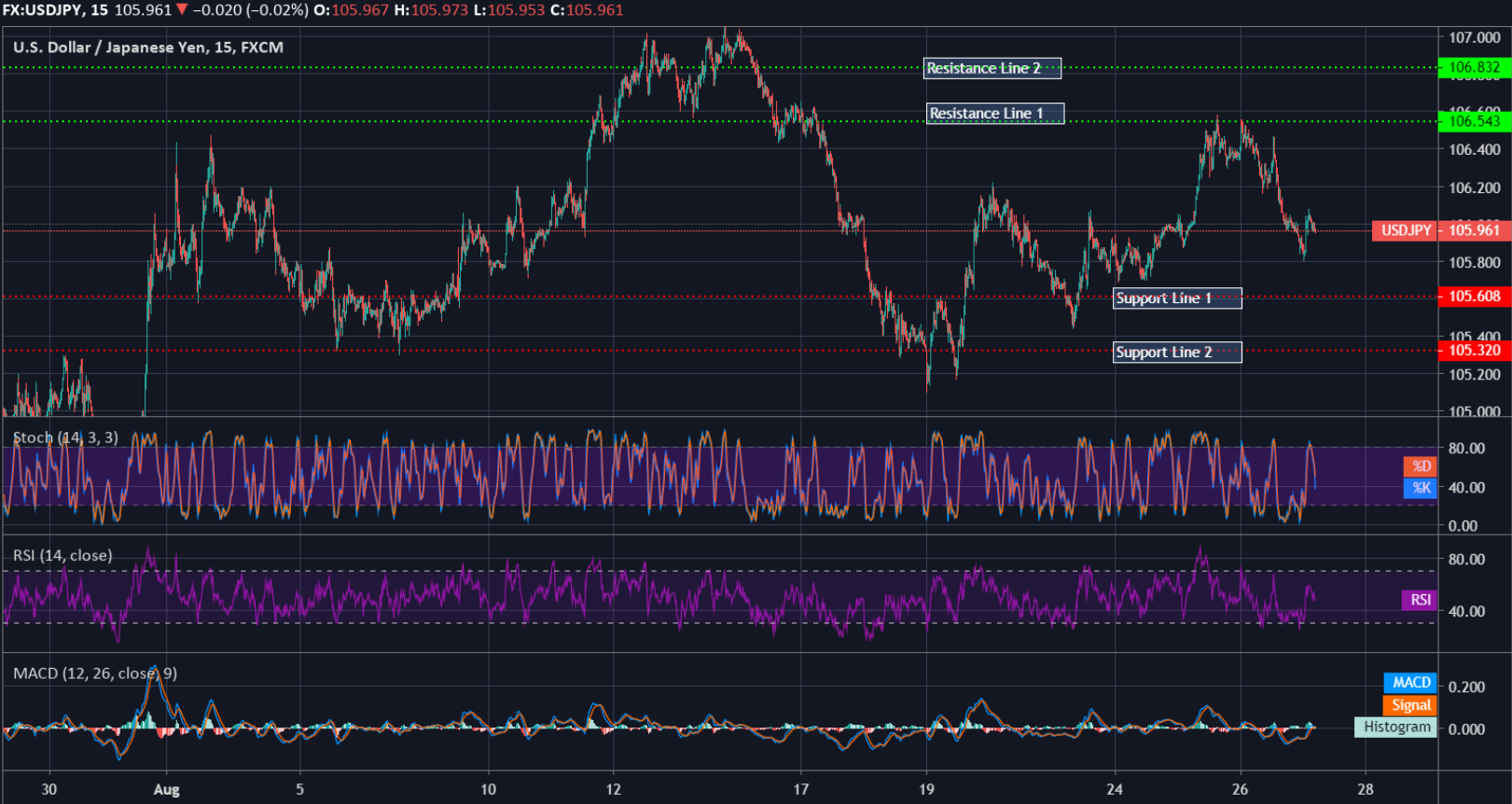Click the 105.320 red price tag
1512x804 pixels.
pos(1475,351)
